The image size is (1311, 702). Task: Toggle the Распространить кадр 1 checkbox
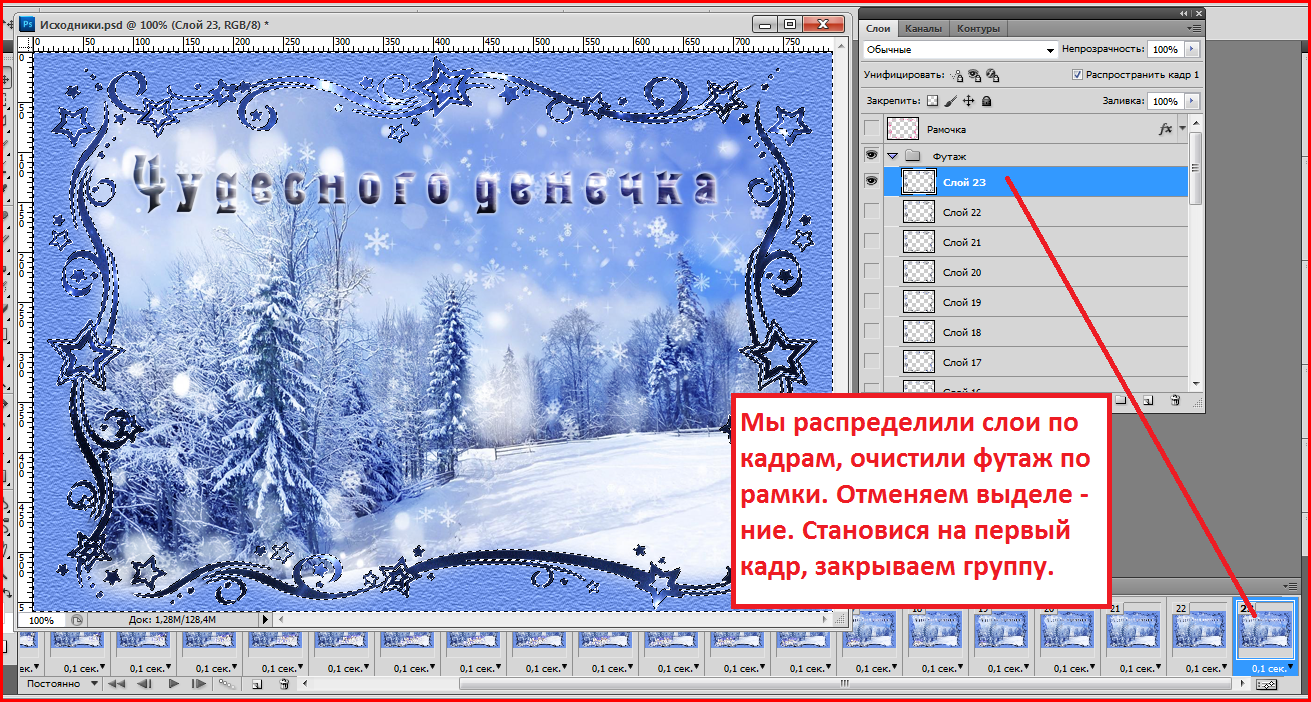click(1076, 75)
